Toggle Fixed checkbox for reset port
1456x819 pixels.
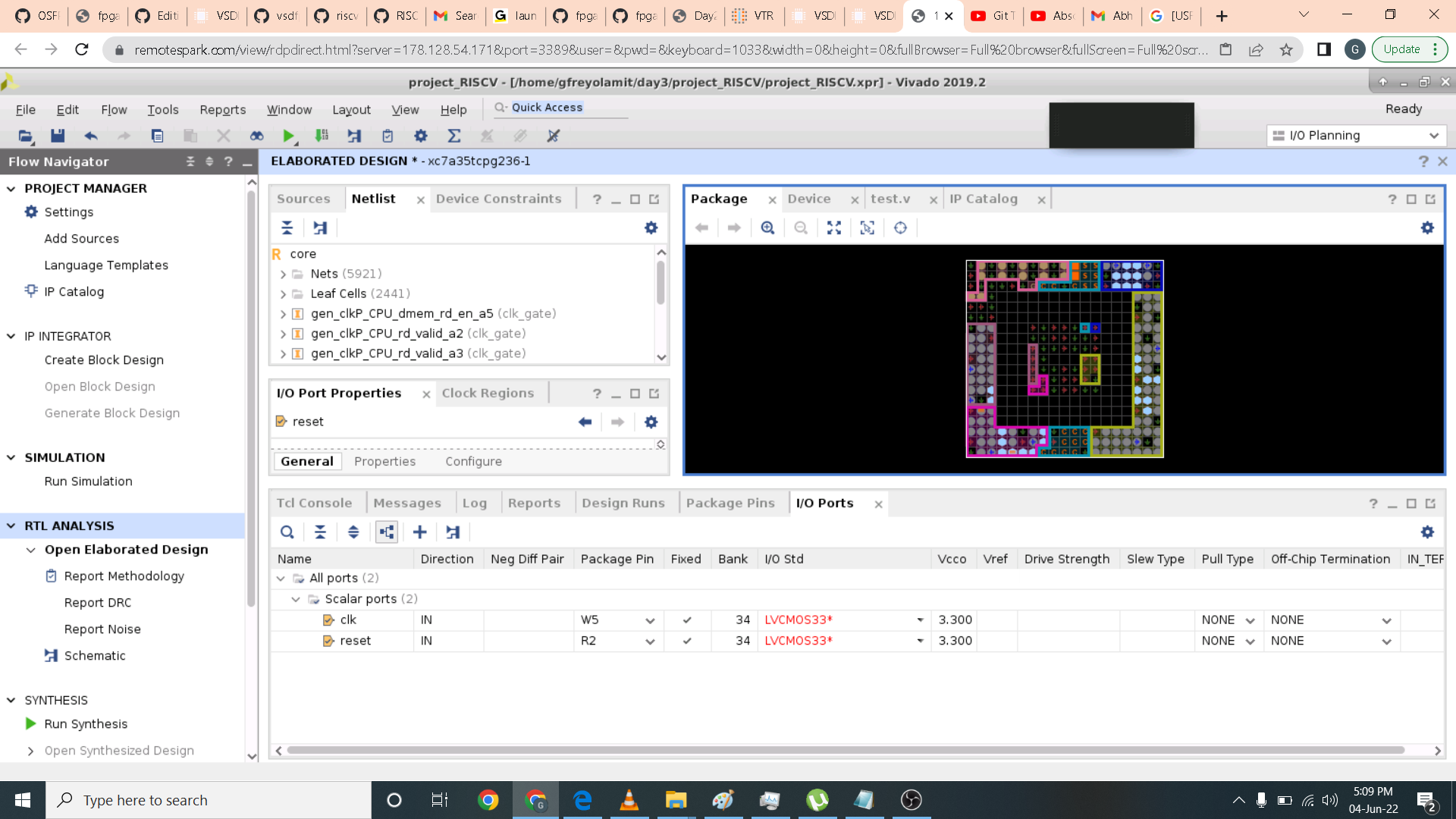pyautogui.click(x=687, y=641)
